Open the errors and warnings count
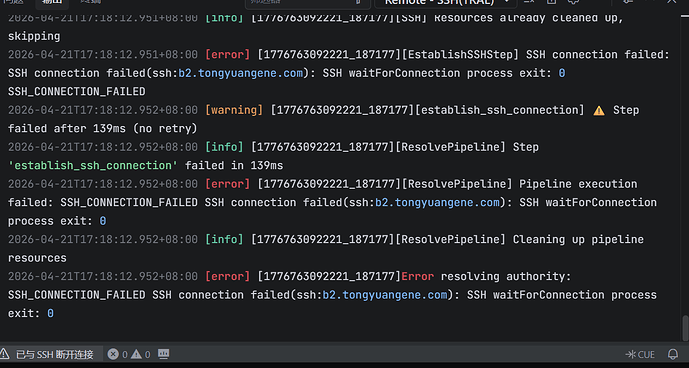The image size is (689, 368). coord(129,354)
